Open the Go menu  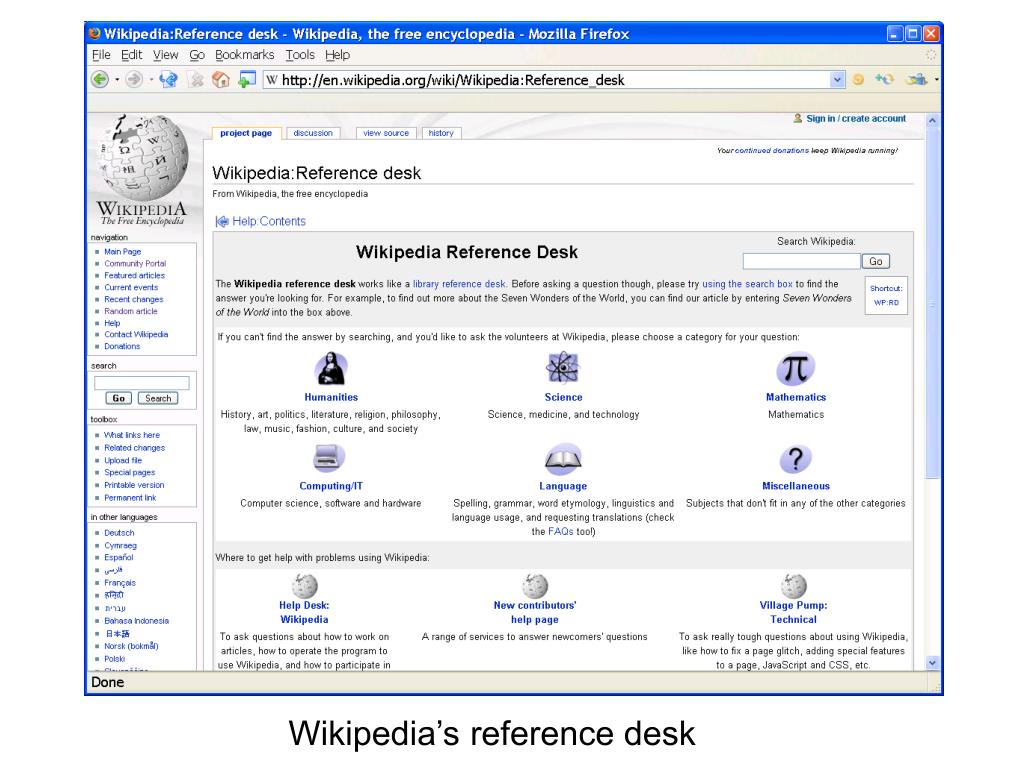[x=197, y=55]
